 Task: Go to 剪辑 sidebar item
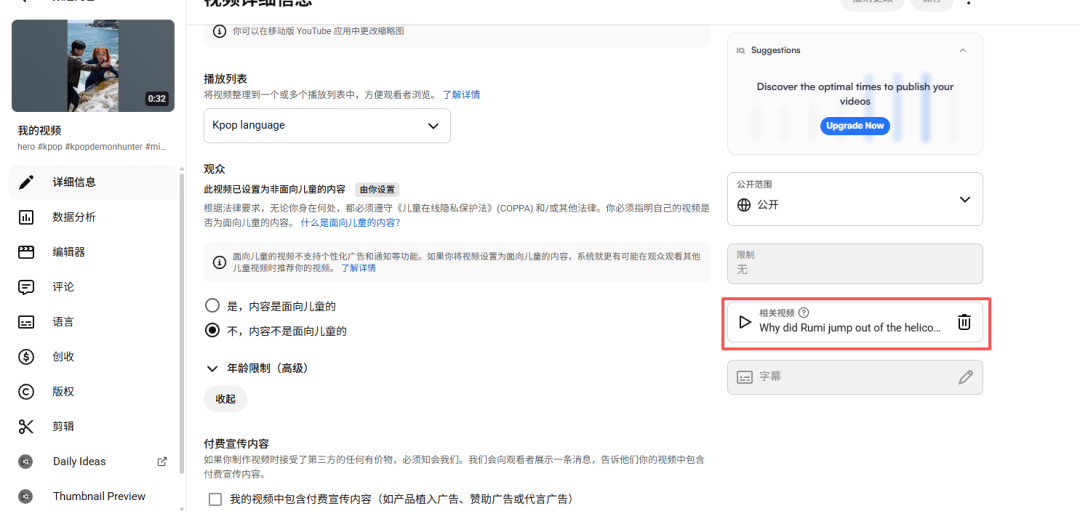point(92,426)
